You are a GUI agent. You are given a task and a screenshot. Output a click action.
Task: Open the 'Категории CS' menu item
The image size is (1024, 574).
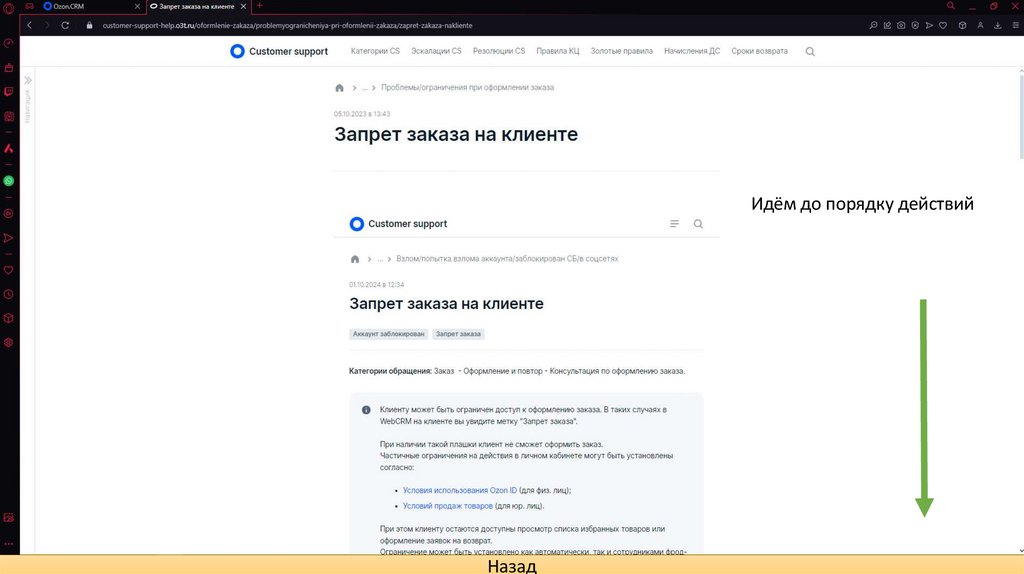(x=375, y=51)
